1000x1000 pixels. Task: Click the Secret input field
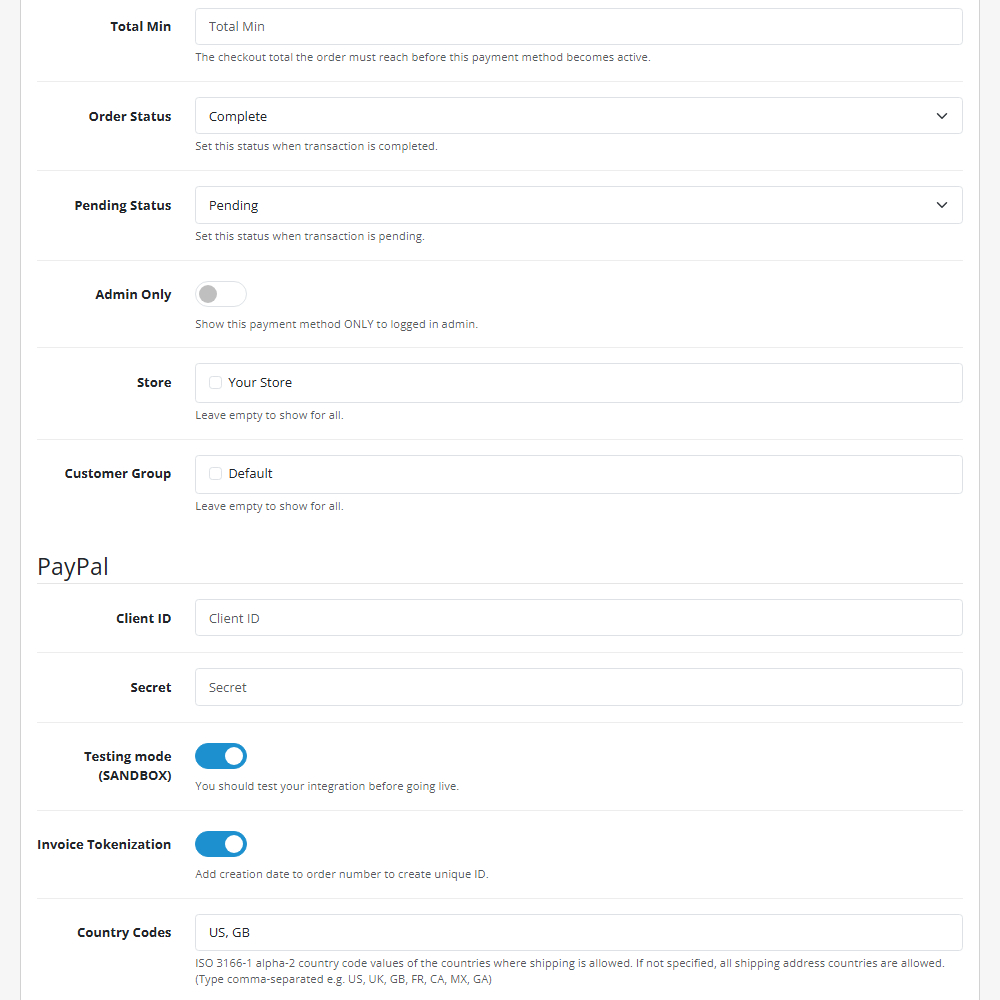pyautogui.click(x=578, y=687)
